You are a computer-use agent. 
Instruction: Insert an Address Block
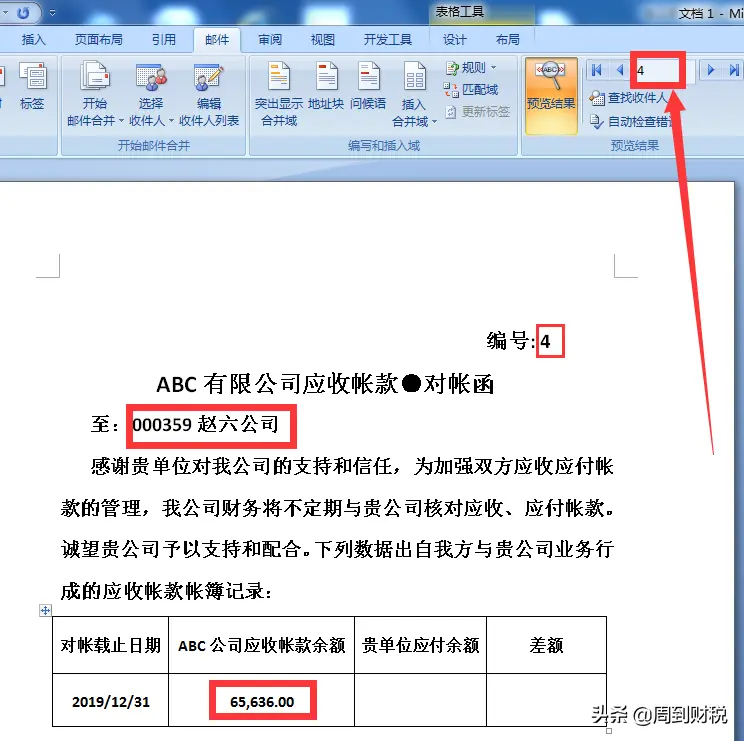[326, 84]
